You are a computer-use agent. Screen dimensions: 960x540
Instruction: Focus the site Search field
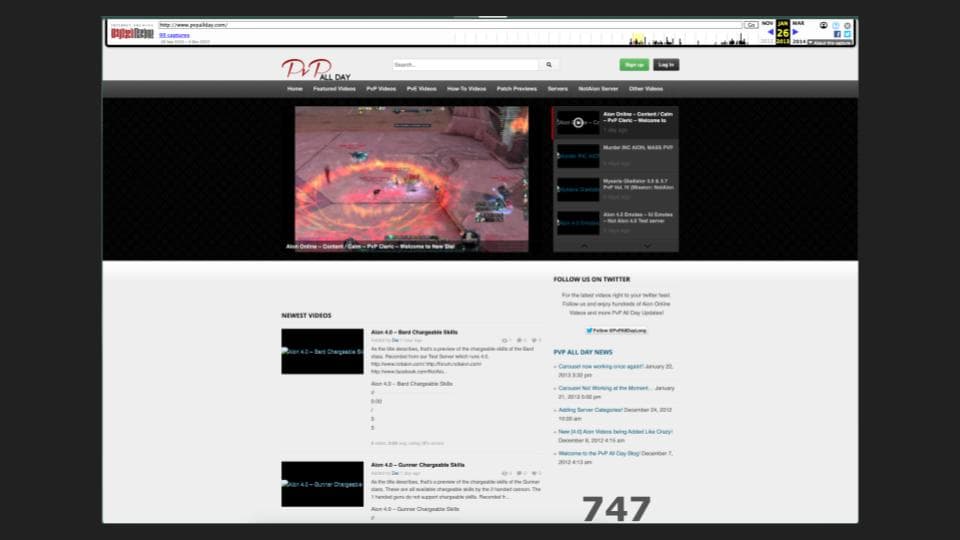pos(465,64)
